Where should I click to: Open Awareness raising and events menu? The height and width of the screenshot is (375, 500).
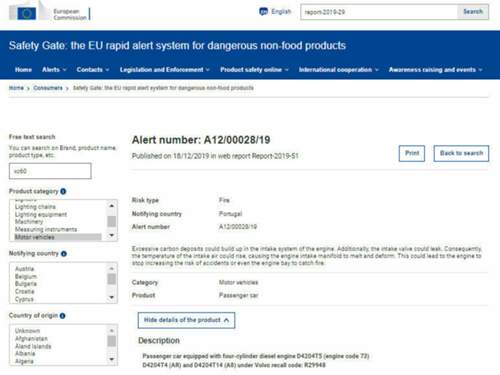pos(435,70)
